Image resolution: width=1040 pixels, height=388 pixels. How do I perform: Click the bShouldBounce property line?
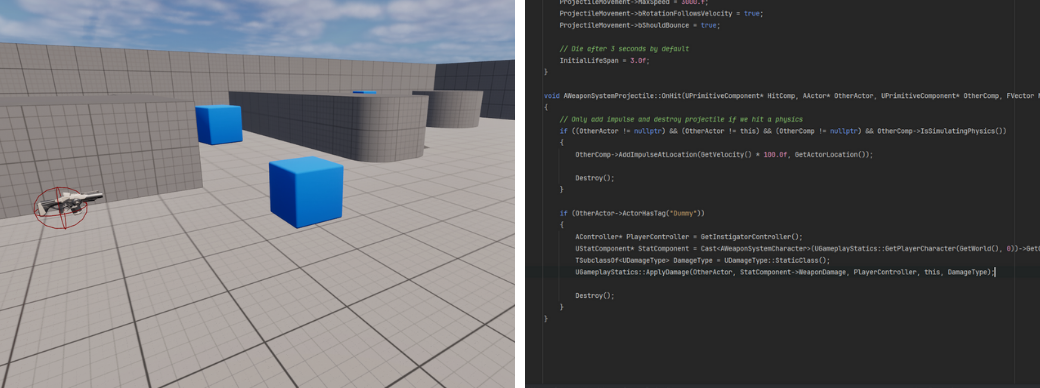point(639,25)
